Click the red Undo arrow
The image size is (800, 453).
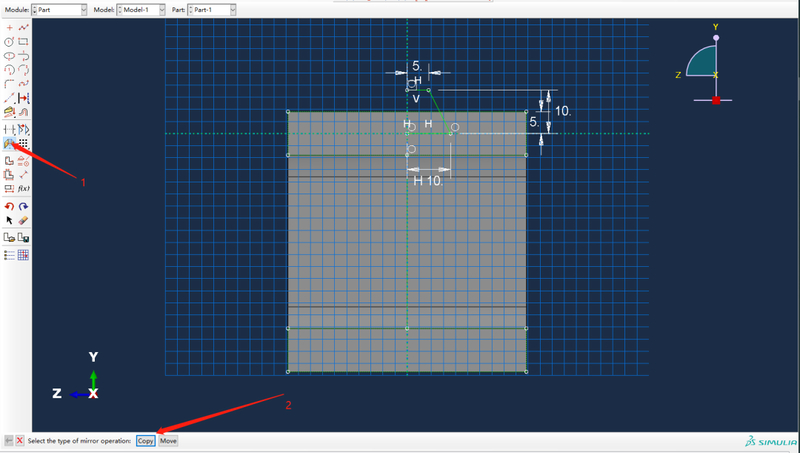pos(9,207)
